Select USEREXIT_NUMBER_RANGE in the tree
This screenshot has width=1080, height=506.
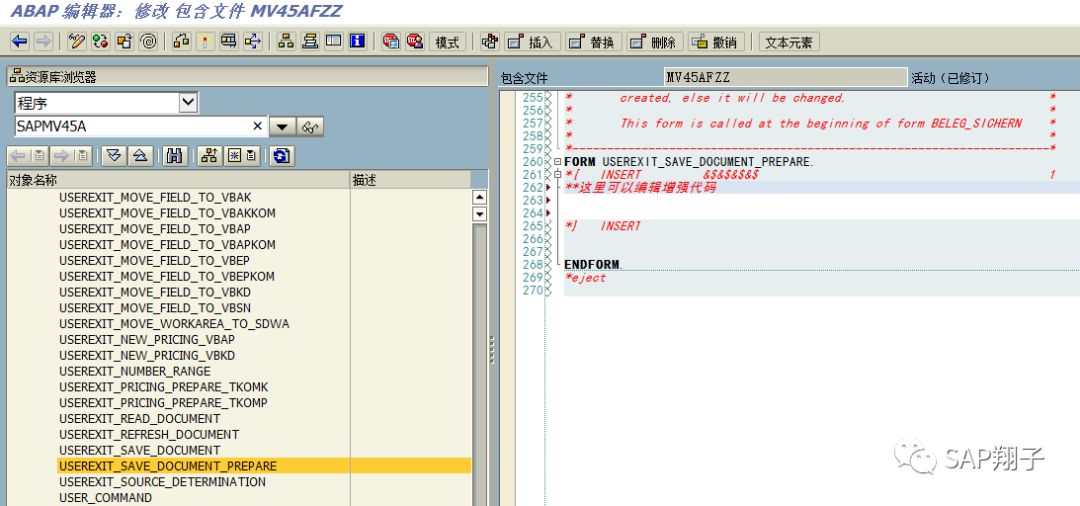coord(135,371)
